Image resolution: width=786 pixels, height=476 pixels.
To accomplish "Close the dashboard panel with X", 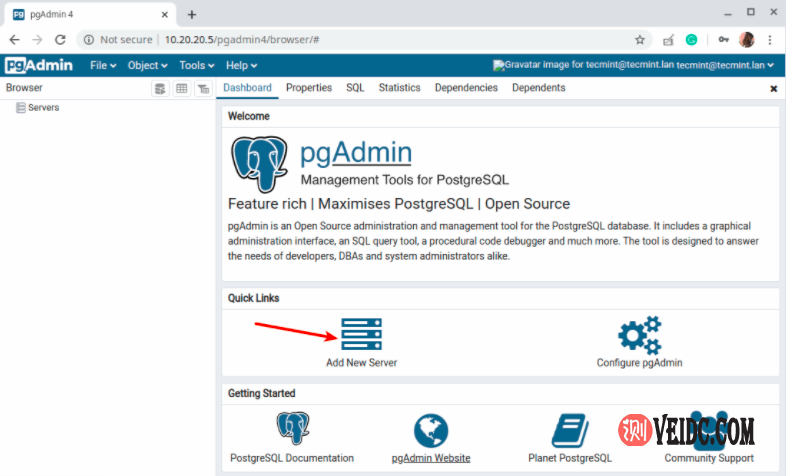I will pyautogui.click(x=773, y=89).
